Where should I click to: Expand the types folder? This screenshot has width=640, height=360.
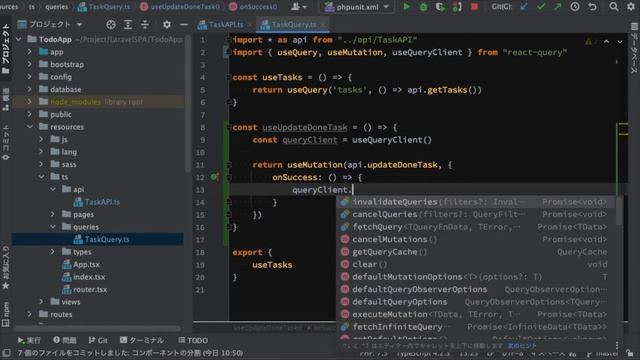(x=53, y=252)
